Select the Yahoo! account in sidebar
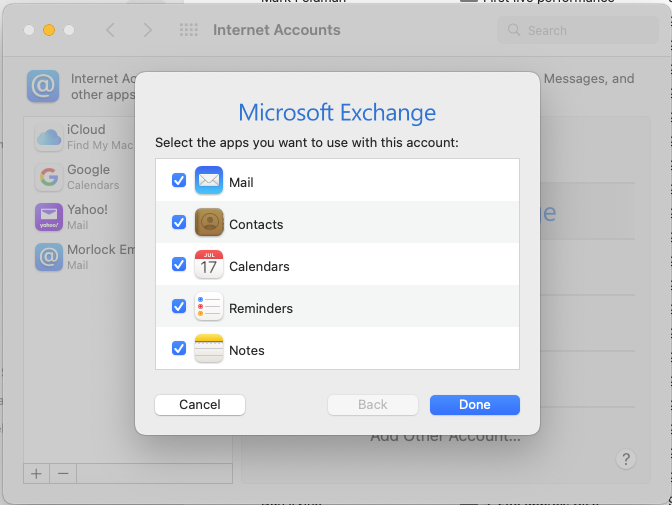 point(84,216)
